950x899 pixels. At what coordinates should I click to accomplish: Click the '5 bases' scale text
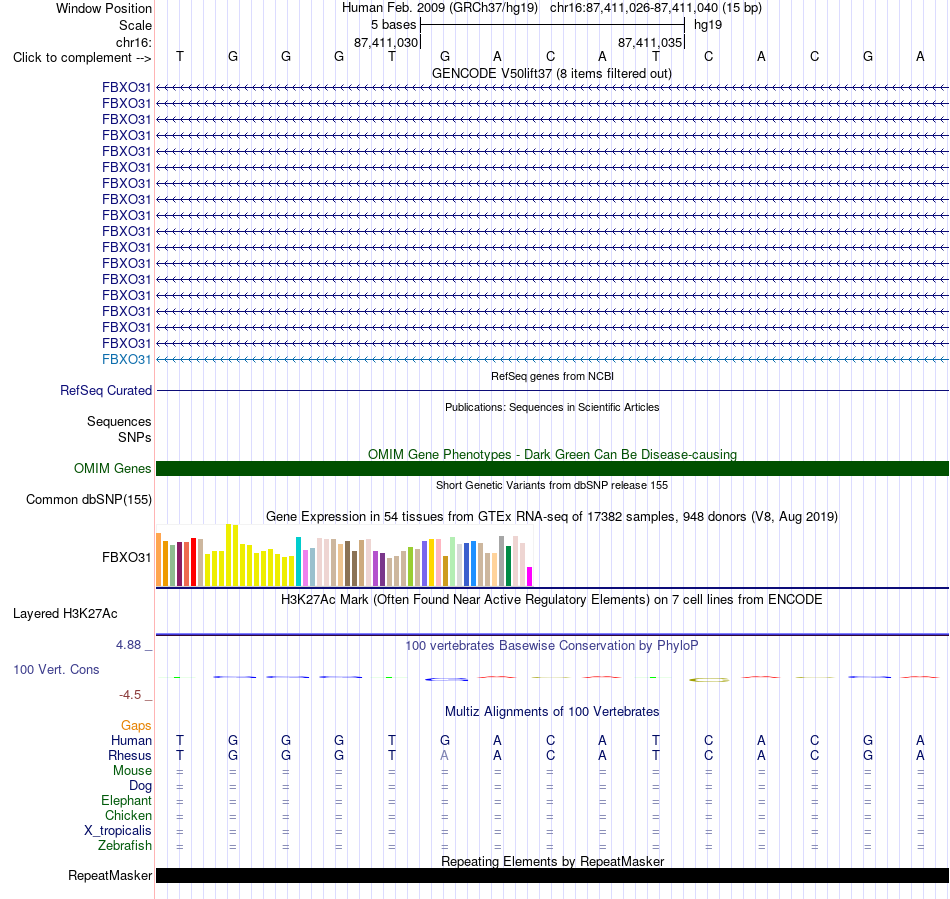393,25
